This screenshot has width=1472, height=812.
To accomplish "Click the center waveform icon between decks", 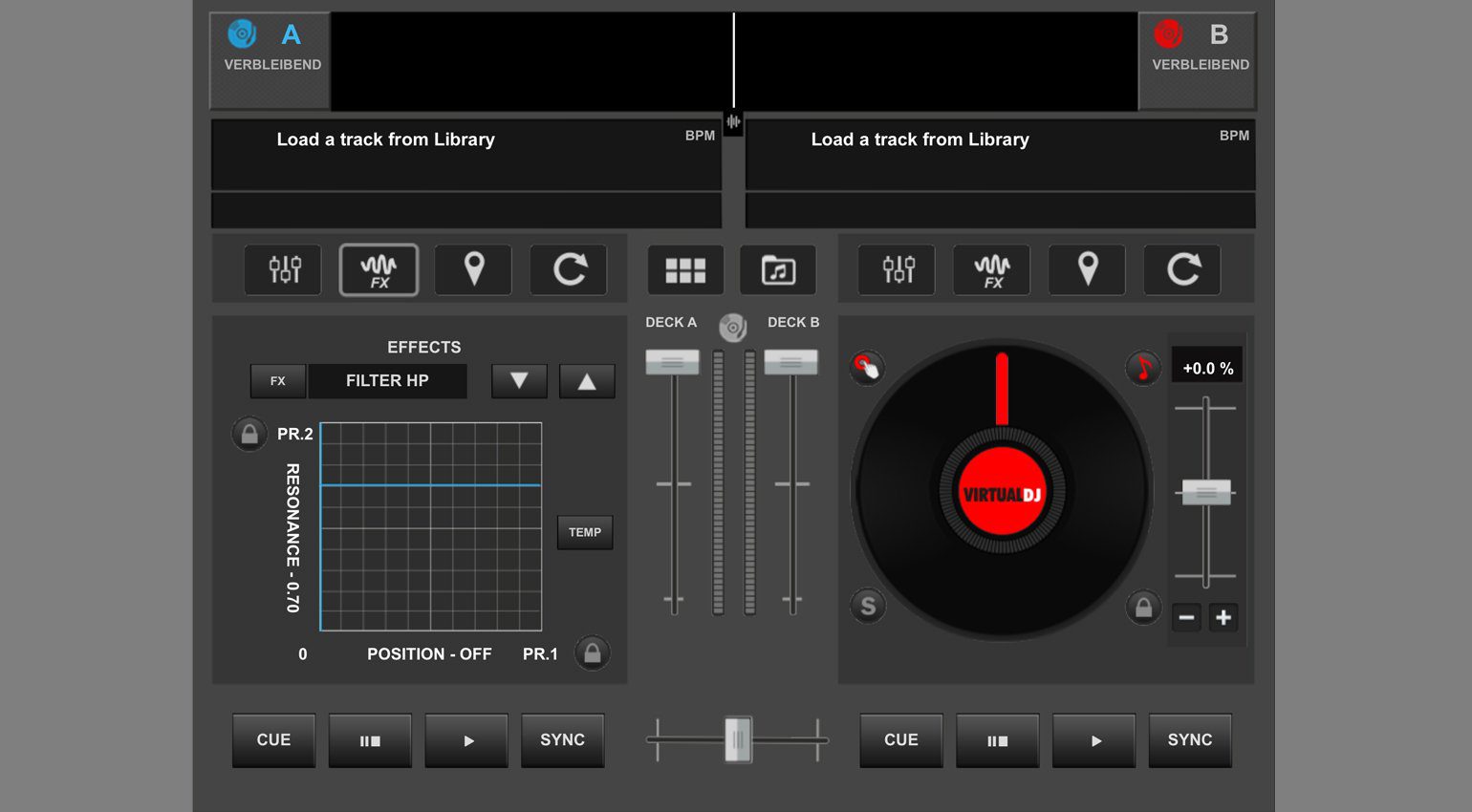I will (x=733, y=121).
